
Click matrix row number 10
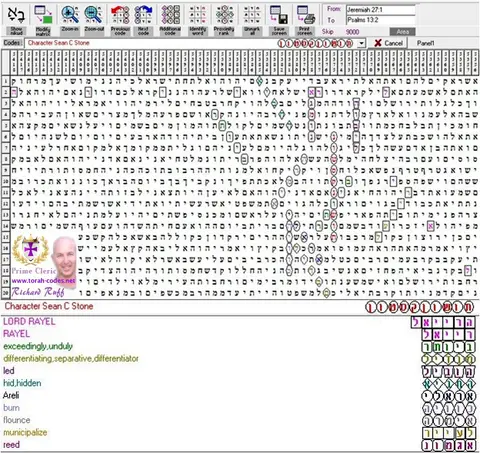coord(6,182)
